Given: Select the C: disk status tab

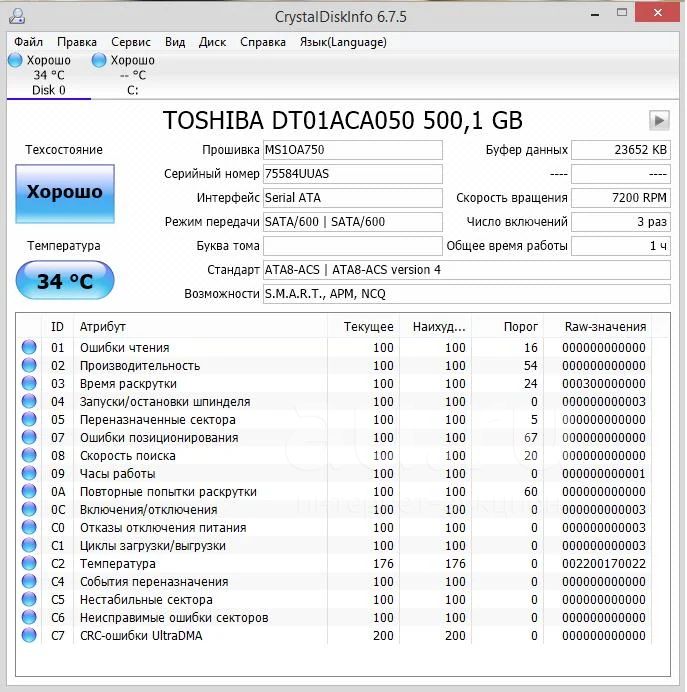Looking at the screenshot, I should pyautogui.click(x=132, y=75).
